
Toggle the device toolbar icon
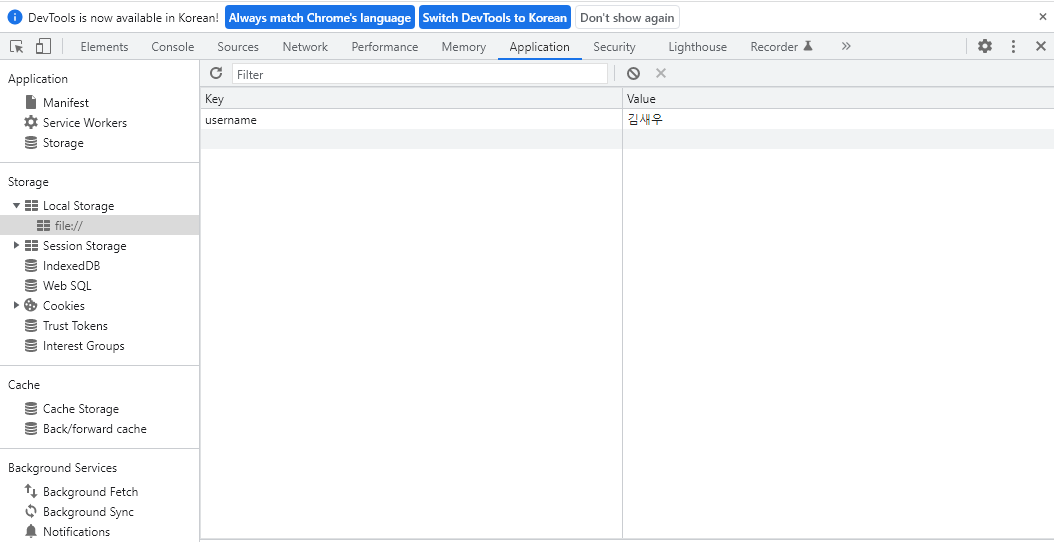(43, 46)
